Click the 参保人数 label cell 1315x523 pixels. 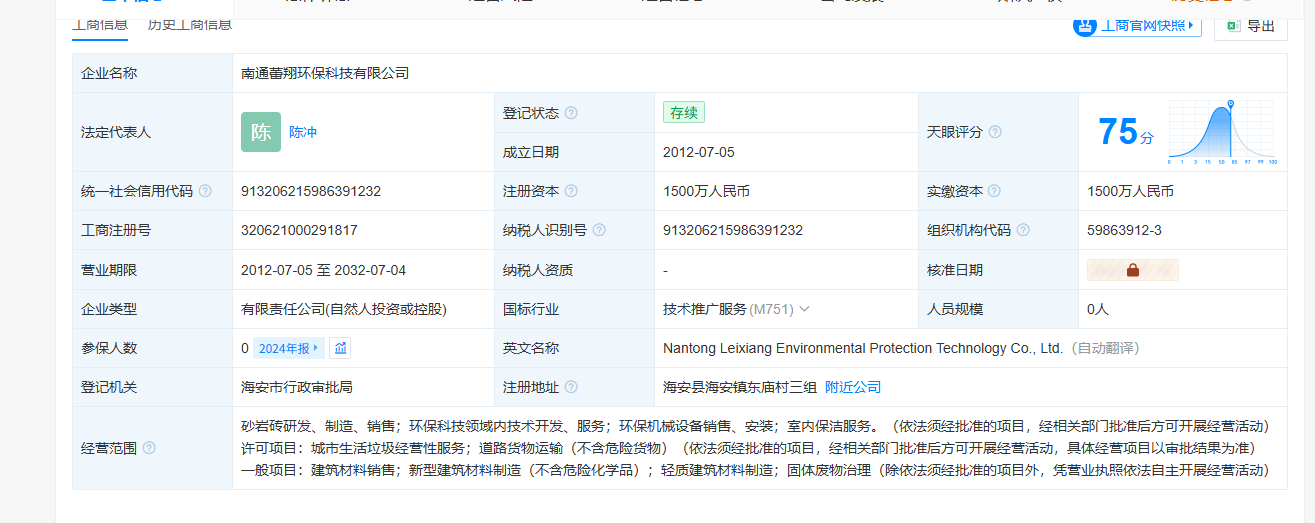point(153,348)
